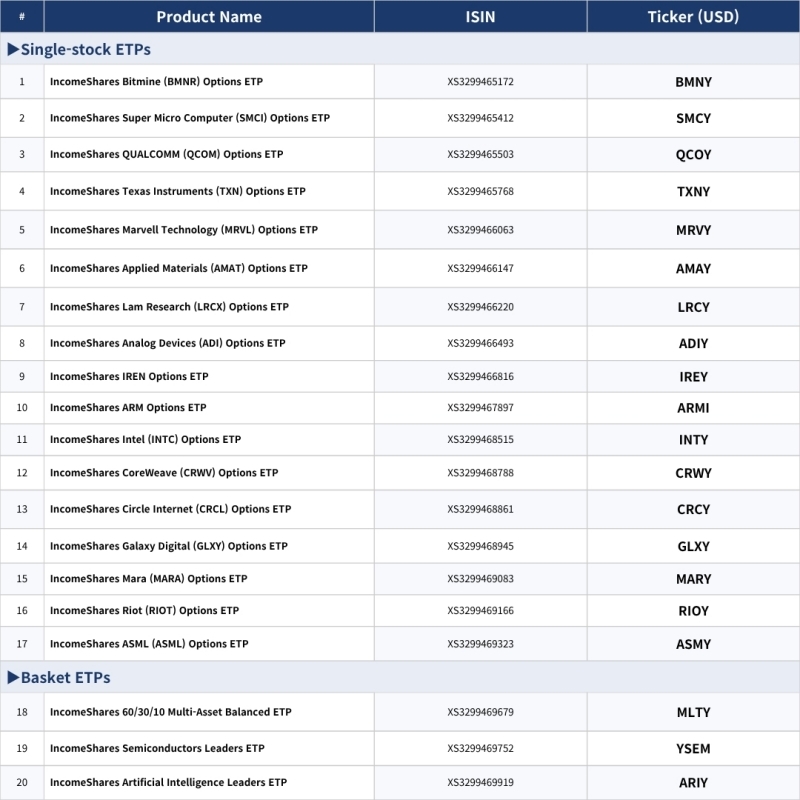800x800 pixels.
Task: Click ISIN XS3299465768
Action: (x=480, y=191)
